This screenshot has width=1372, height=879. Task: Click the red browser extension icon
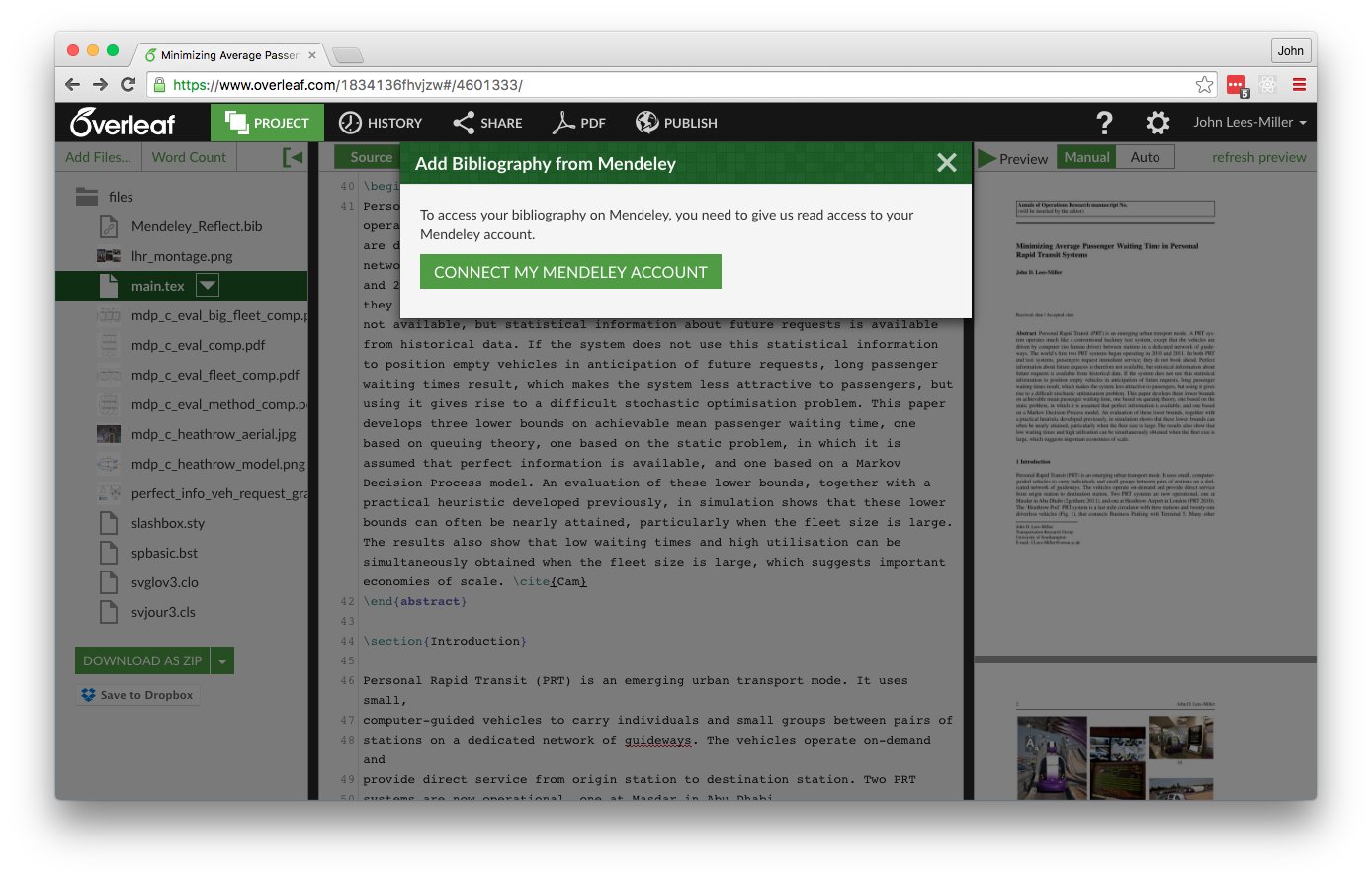tap(1237, 85)
